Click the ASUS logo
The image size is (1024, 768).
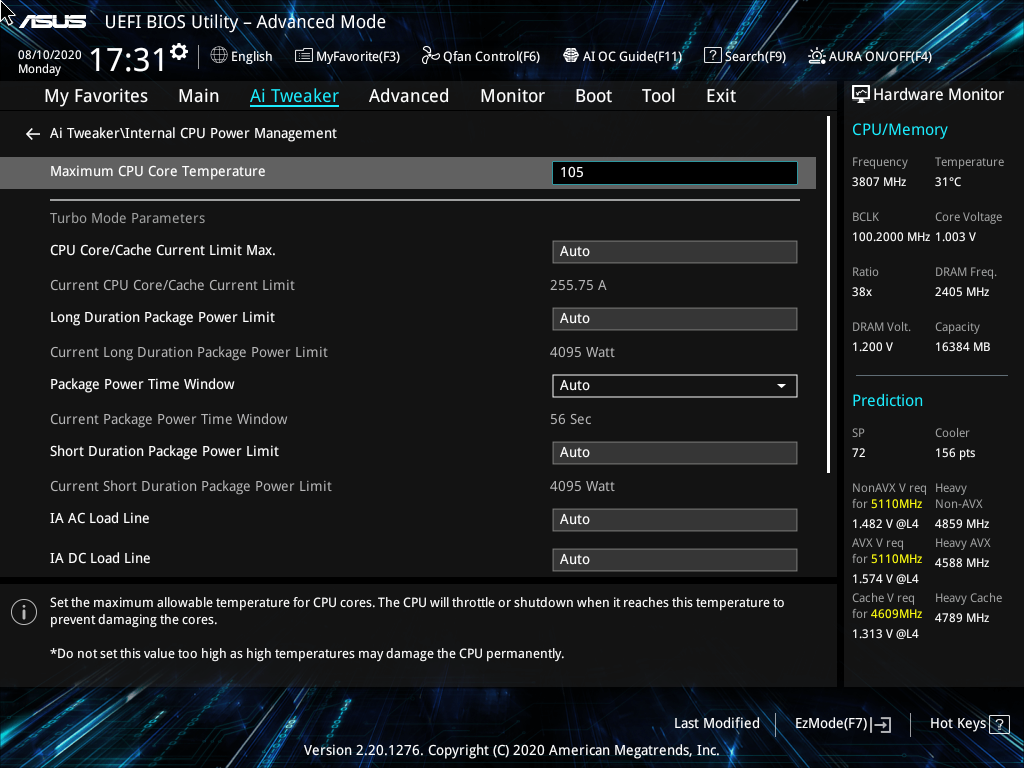[x=52, y=22]
